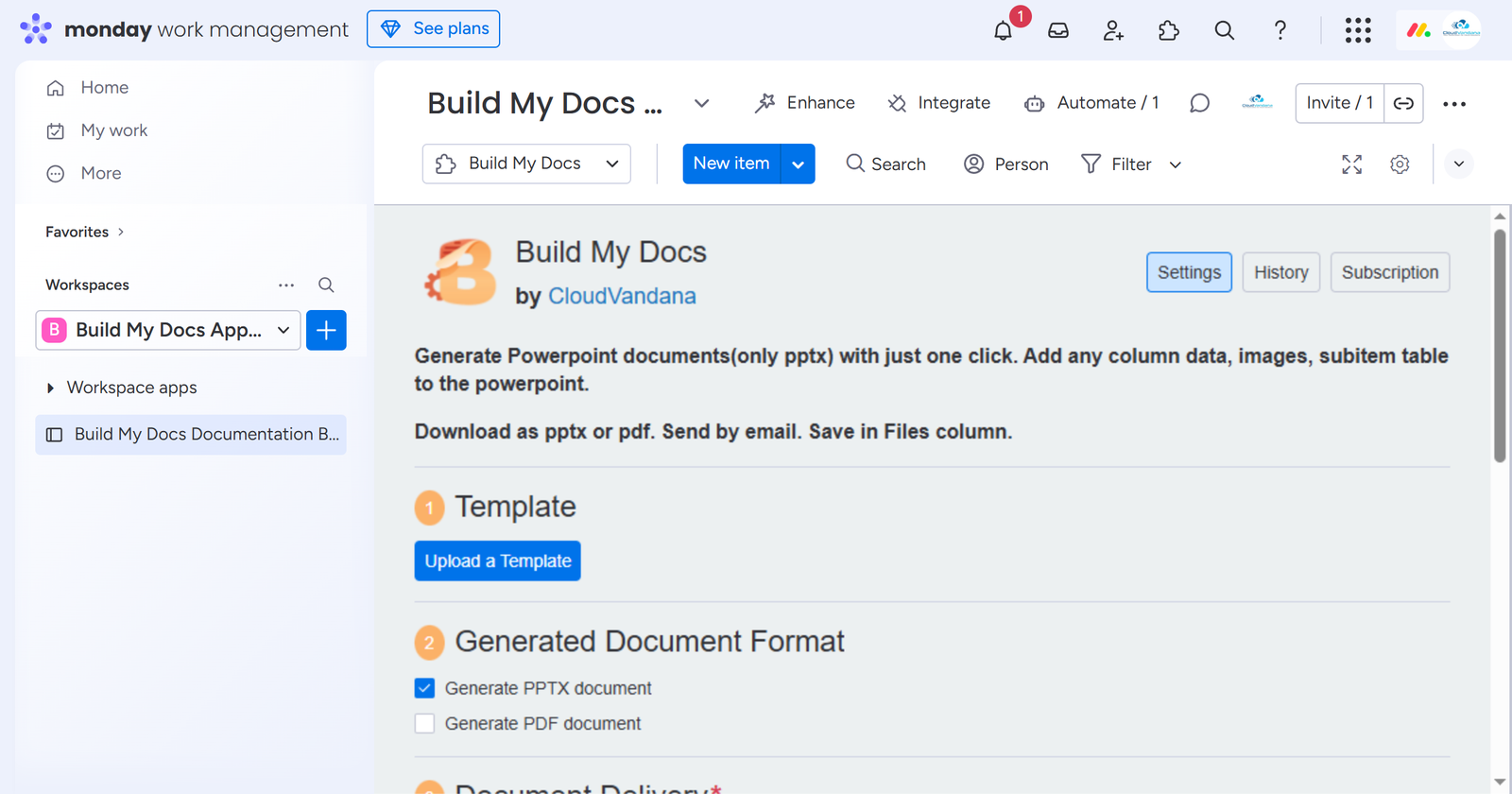Screen dimensions: 1512x794
Task: Open the notifications bell
Action: (x=1004, y=30)
